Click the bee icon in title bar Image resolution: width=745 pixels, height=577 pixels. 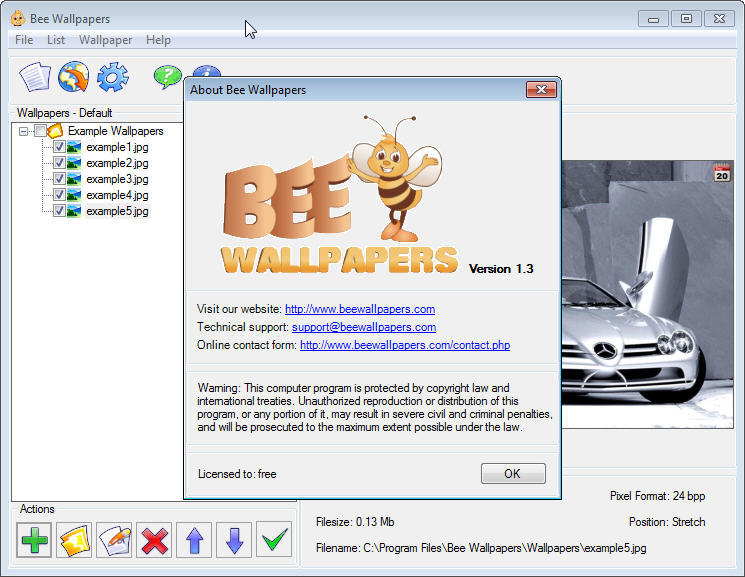pyautogui.click(x=18, y=19)
